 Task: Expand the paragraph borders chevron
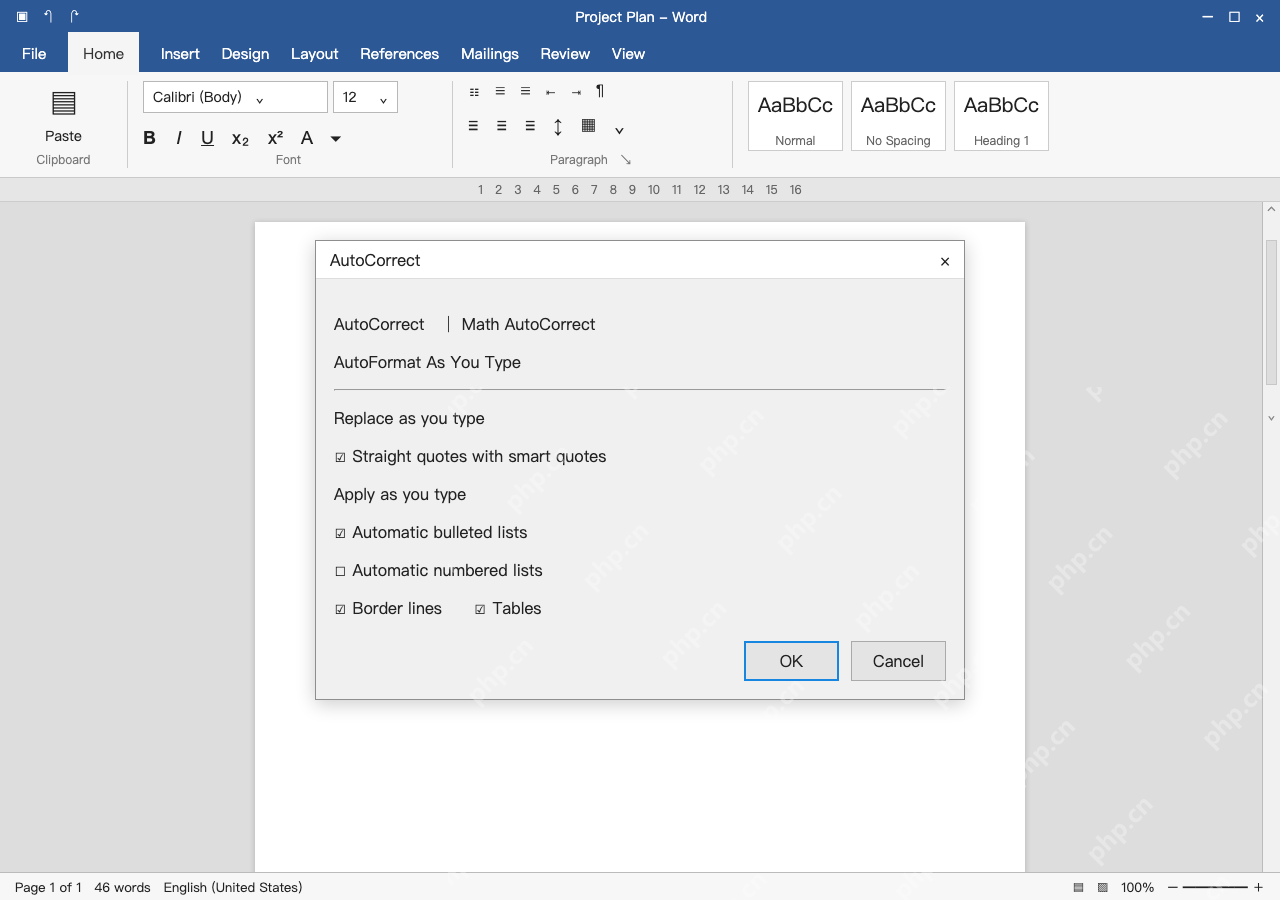click(x=619, y=130)
